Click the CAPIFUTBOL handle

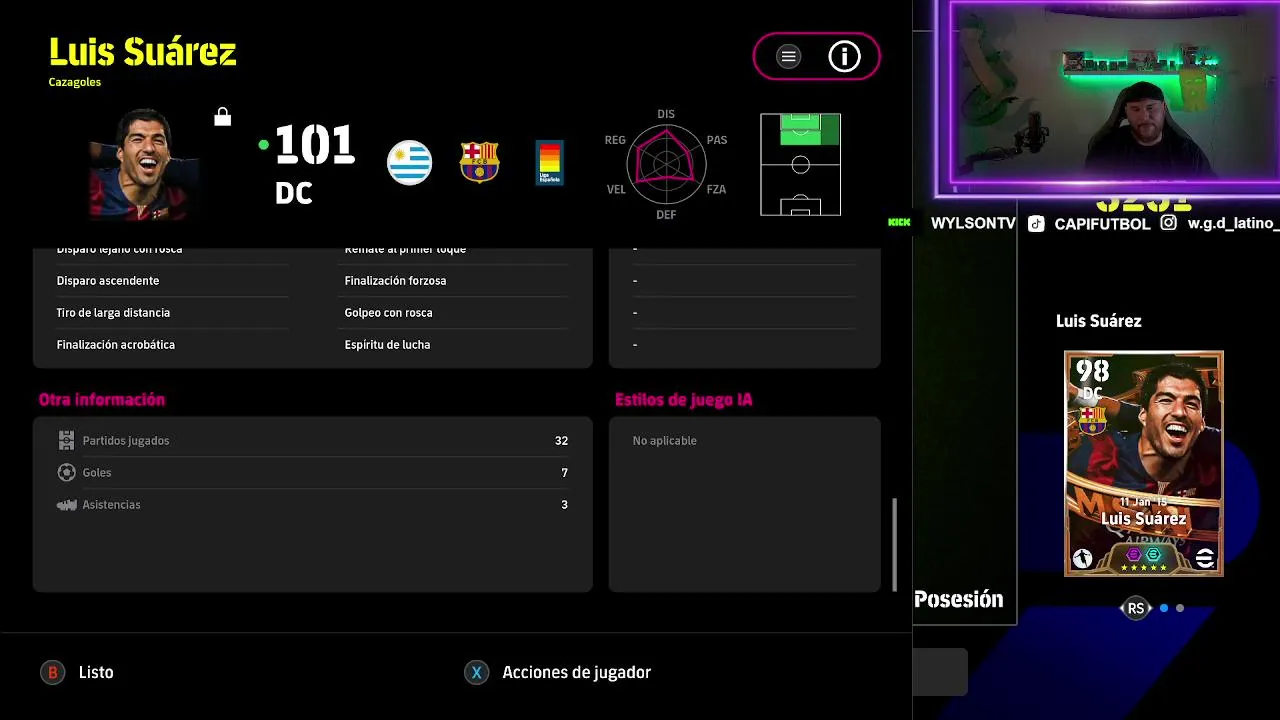coord(1102,224)
